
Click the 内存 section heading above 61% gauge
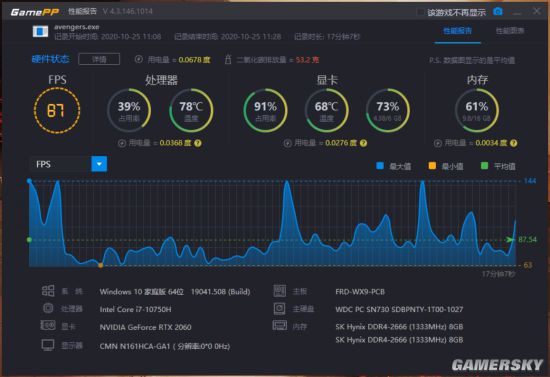point(477,80)
